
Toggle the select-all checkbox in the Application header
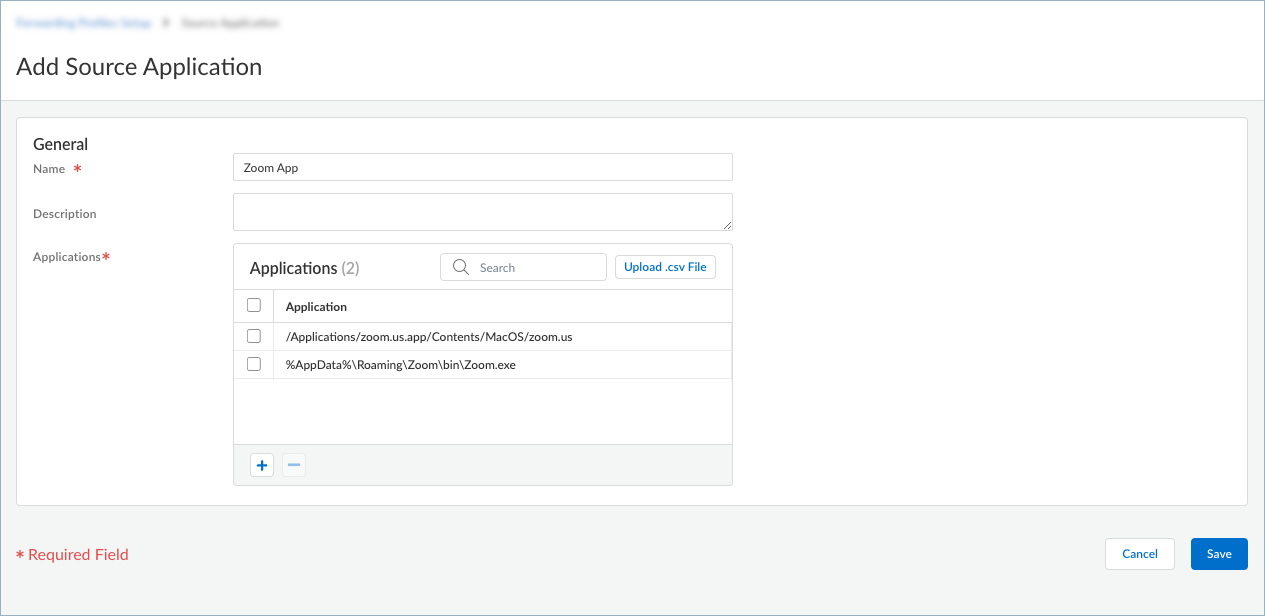coord(254,306)
